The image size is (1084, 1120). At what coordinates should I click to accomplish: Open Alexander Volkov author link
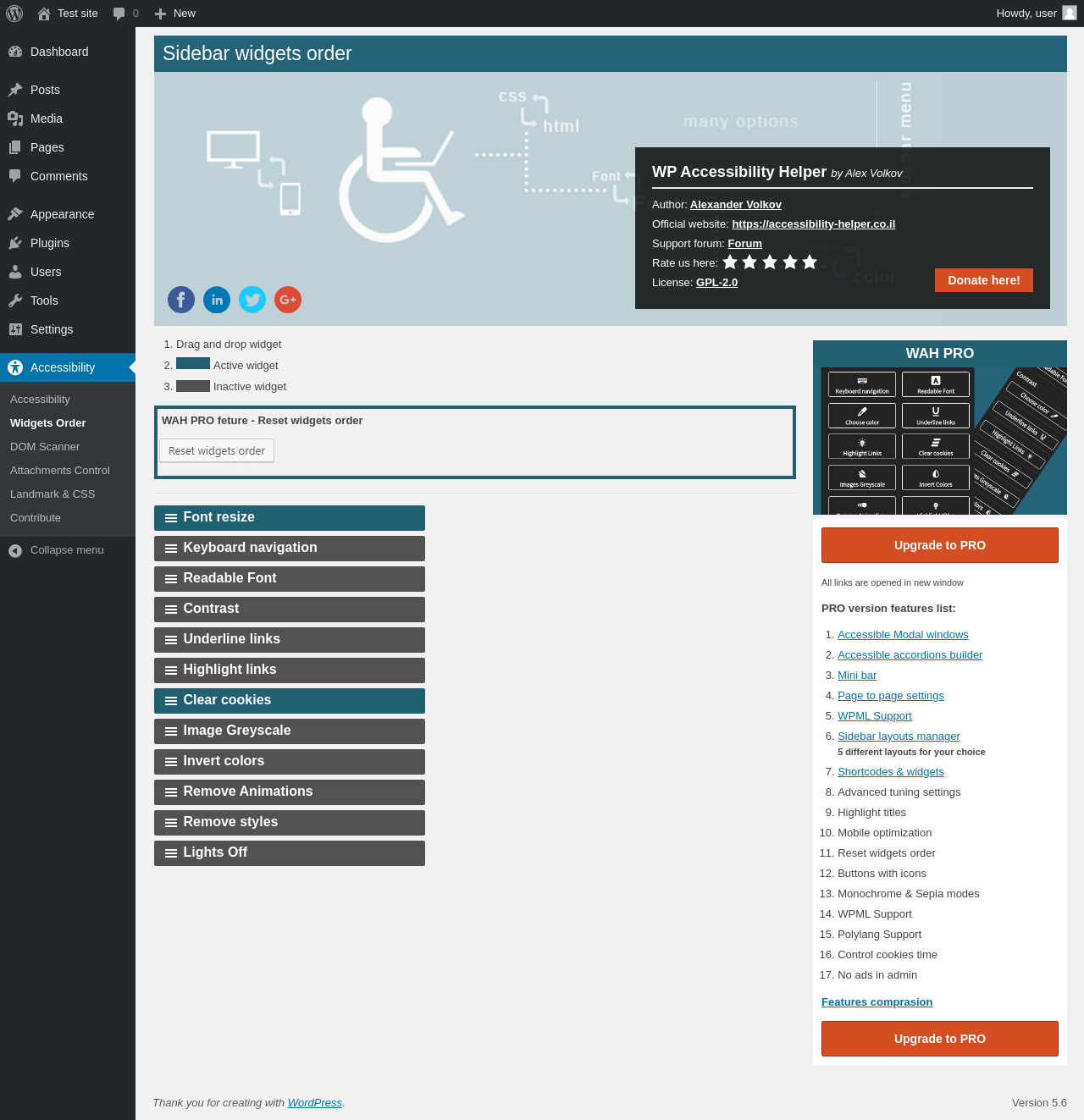coord(736,205)
